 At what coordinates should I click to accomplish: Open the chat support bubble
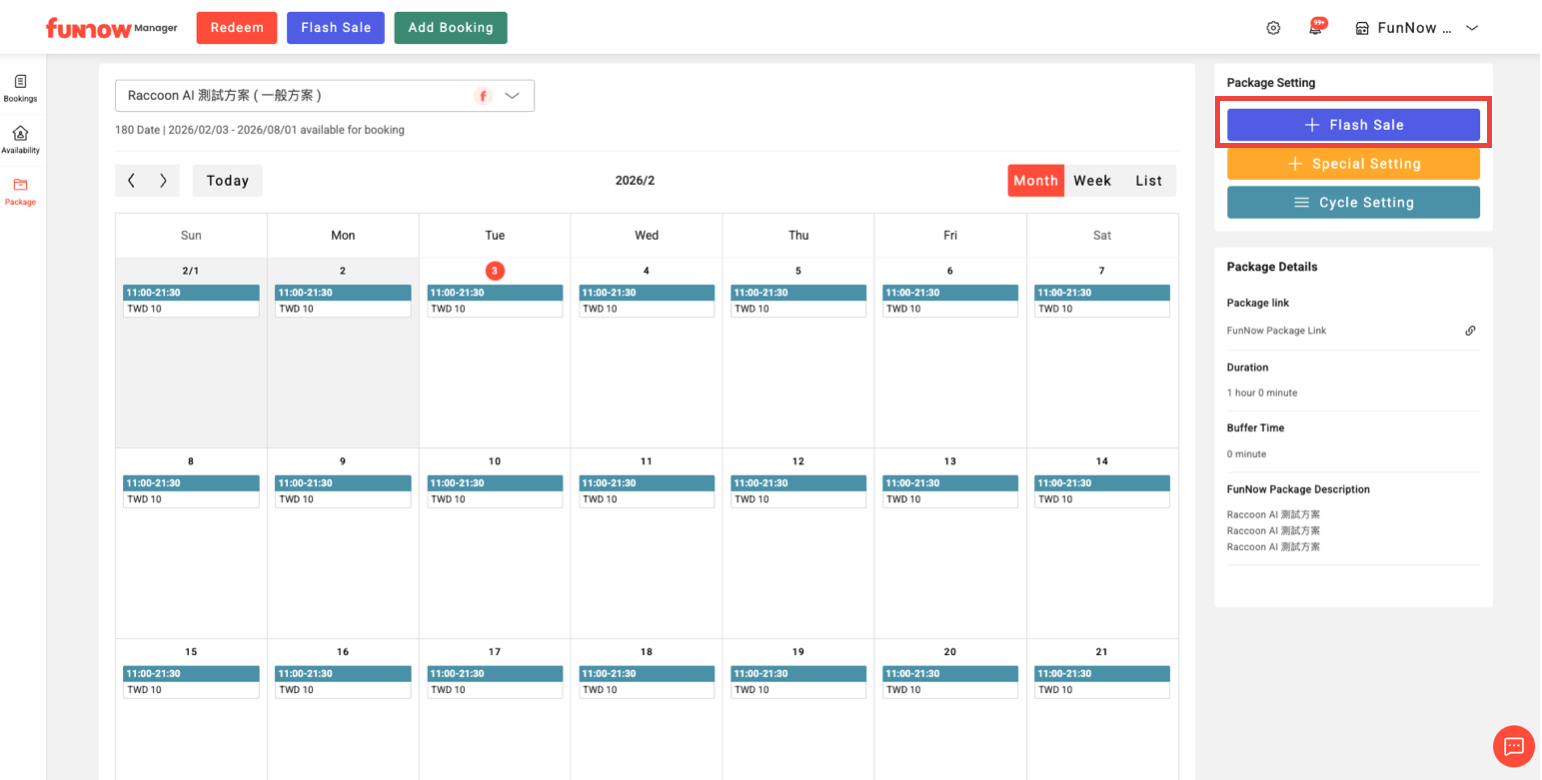click(x=1513, y=746)
